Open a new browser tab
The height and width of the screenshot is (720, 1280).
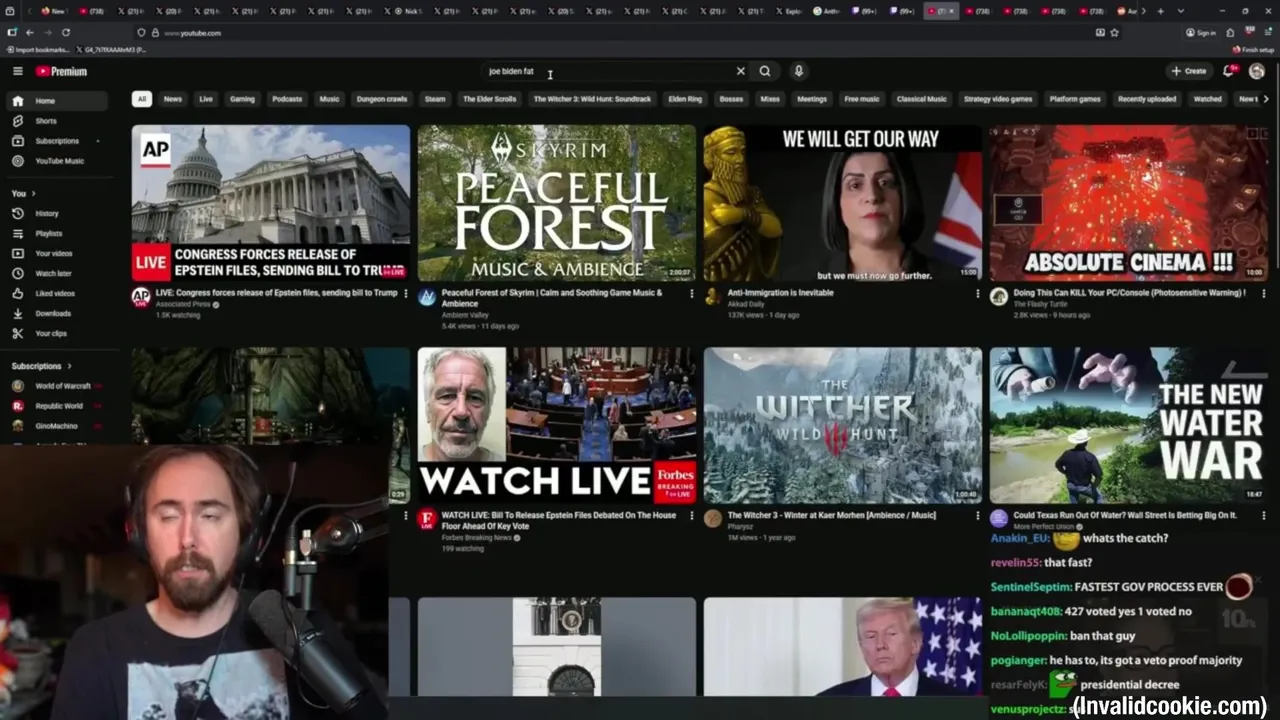pos(1160,11)
